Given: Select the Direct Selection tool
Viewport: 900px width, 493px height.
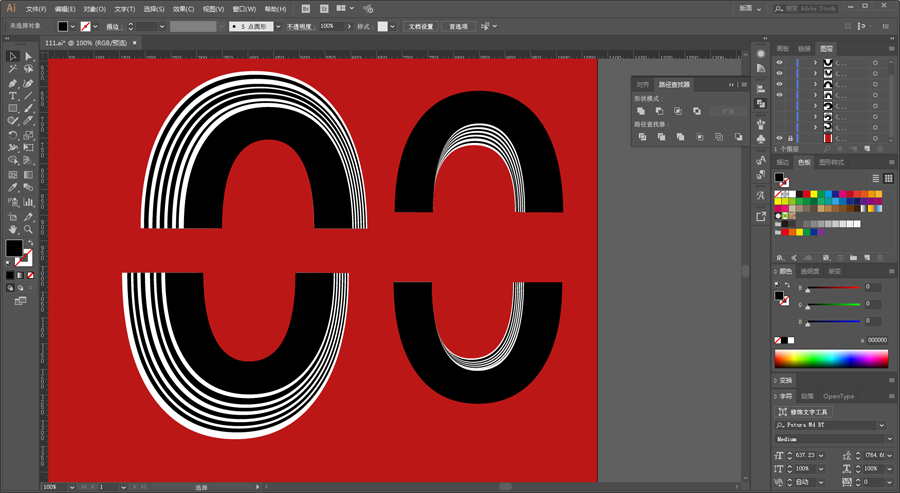Looking at the screenshot, I should (28, 56).
